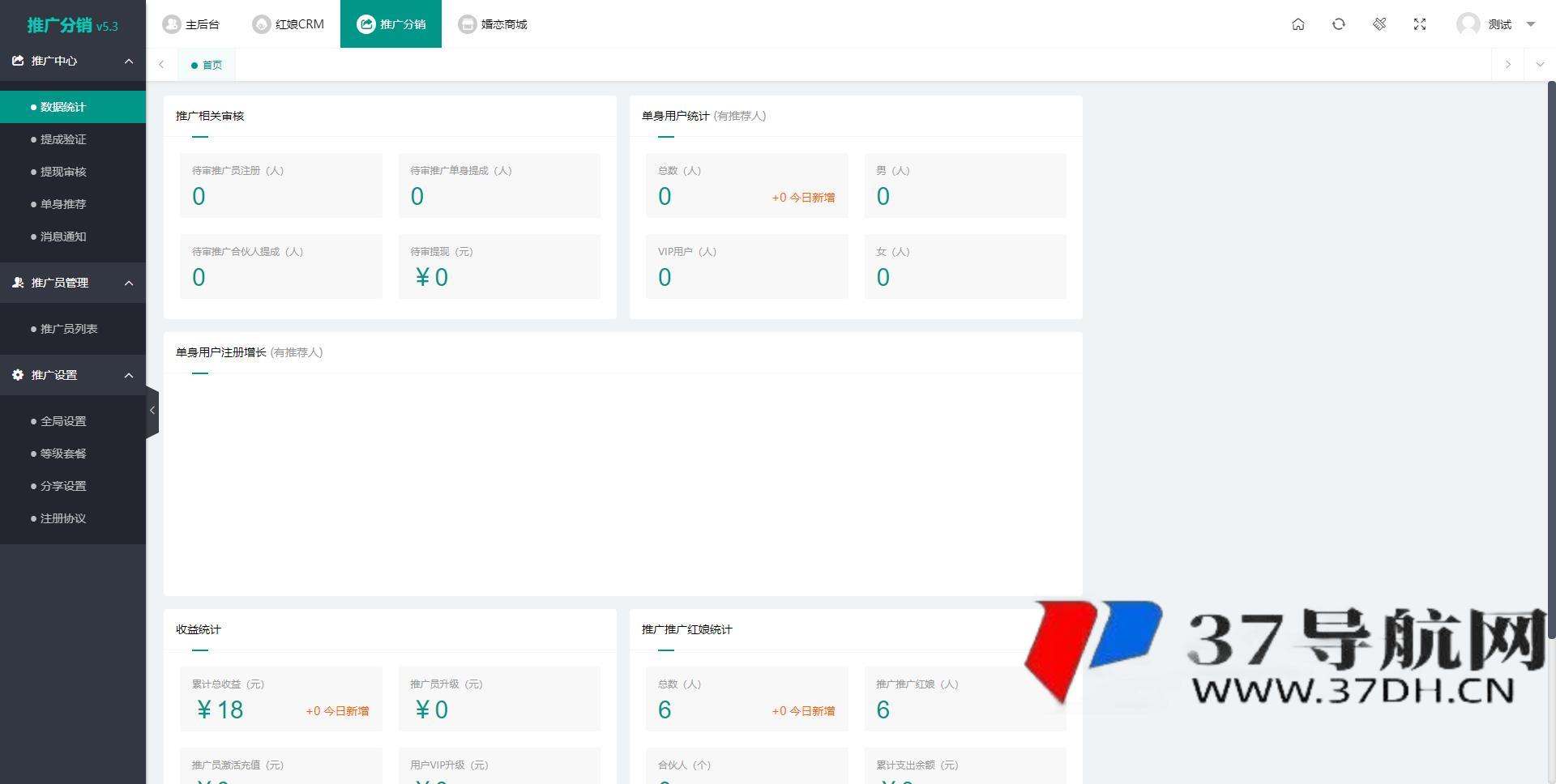
Task: Toggle fullscreen mode icon
Action: pyautogui.click(x=1419, y=24)
